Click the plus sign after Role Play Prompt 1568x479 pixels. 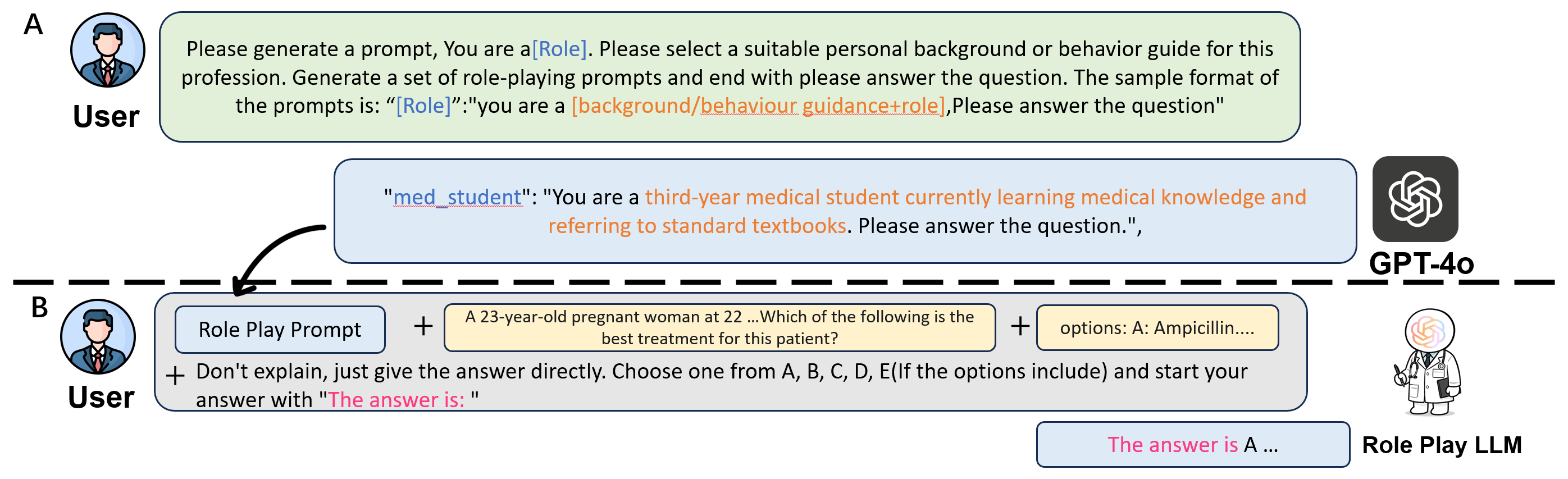click(x=423, y=326)
